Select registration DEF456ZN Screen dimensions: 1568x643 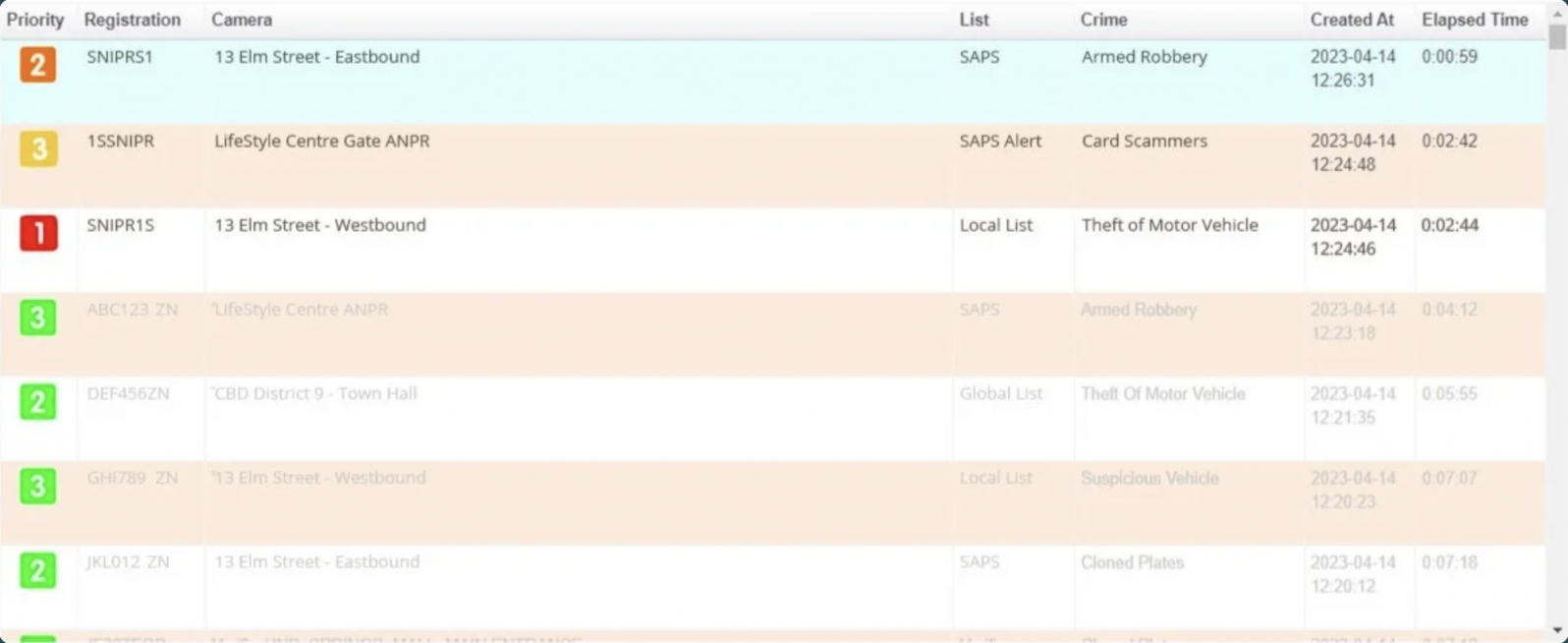click(x=128, y=393)
